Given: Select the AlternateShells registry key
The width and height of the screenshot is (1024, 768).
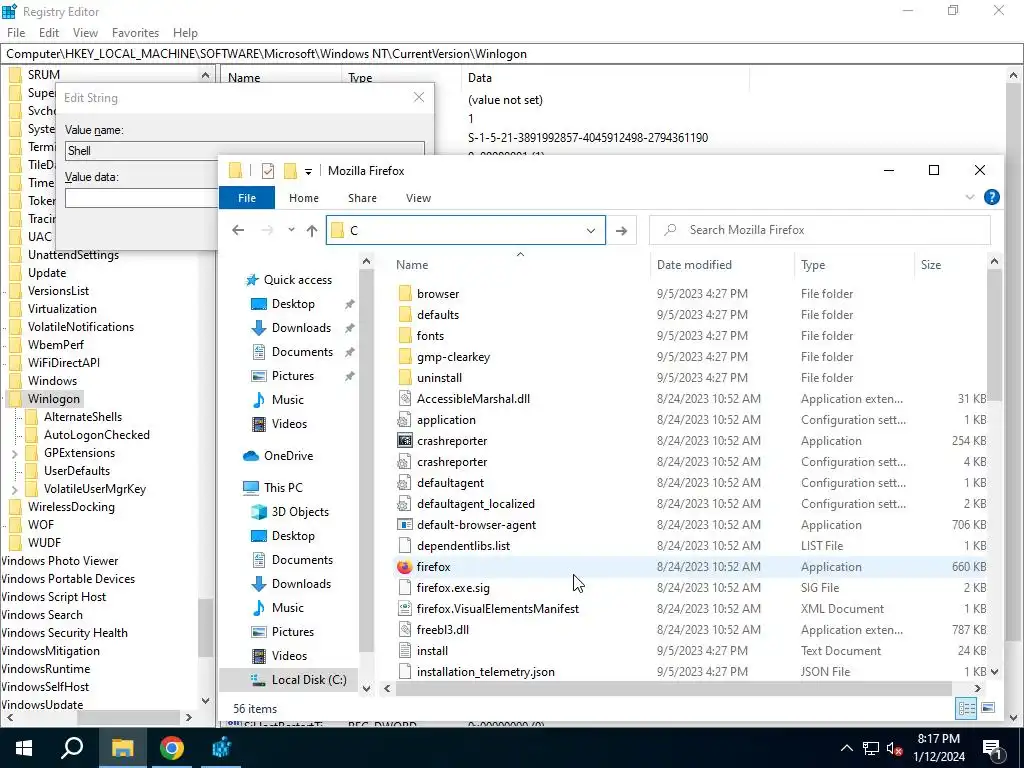Looking at the screenshot, I should pyautogui.click(x=83, y=417).
